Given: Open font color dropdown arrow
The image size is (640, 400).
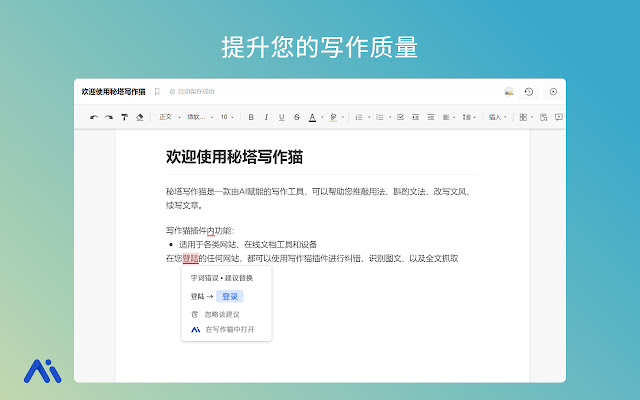Looking at the screenshot, I should coord(322,118).
